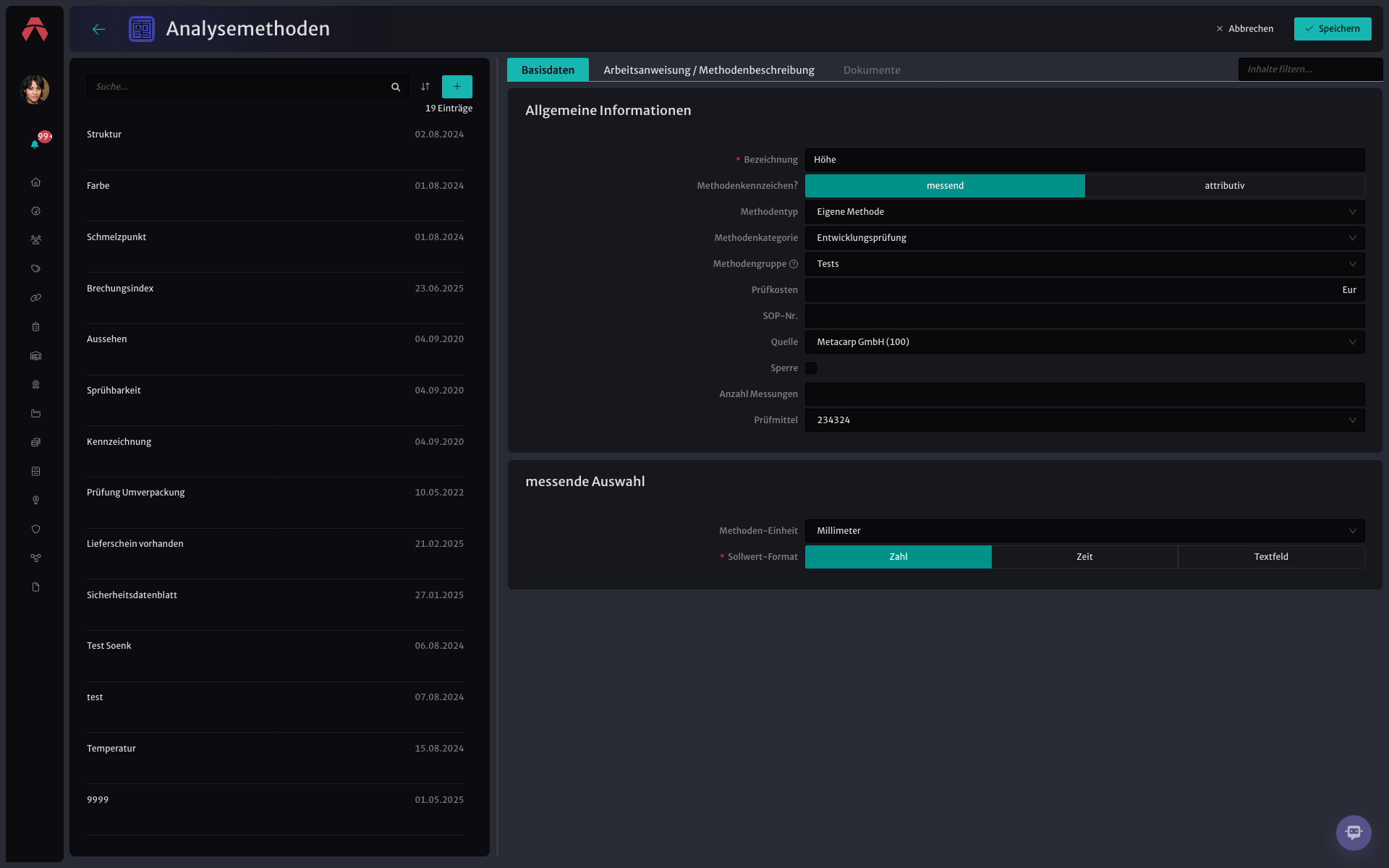Switch to Arbeitsanweisung / Methodenbeschreibung tab

[709, 70]
